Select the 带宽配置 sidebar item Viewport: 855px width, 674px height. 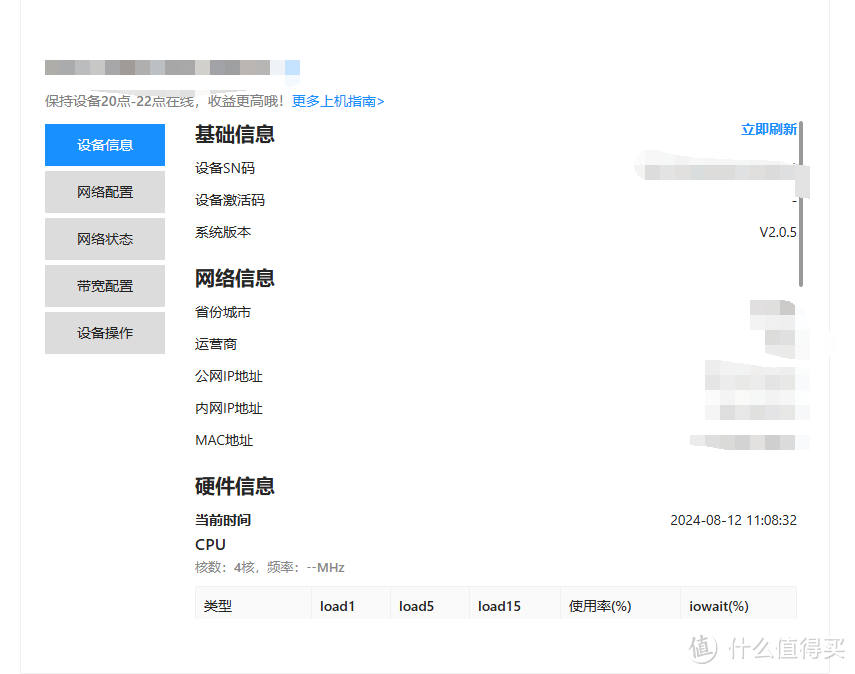[104, 286]
